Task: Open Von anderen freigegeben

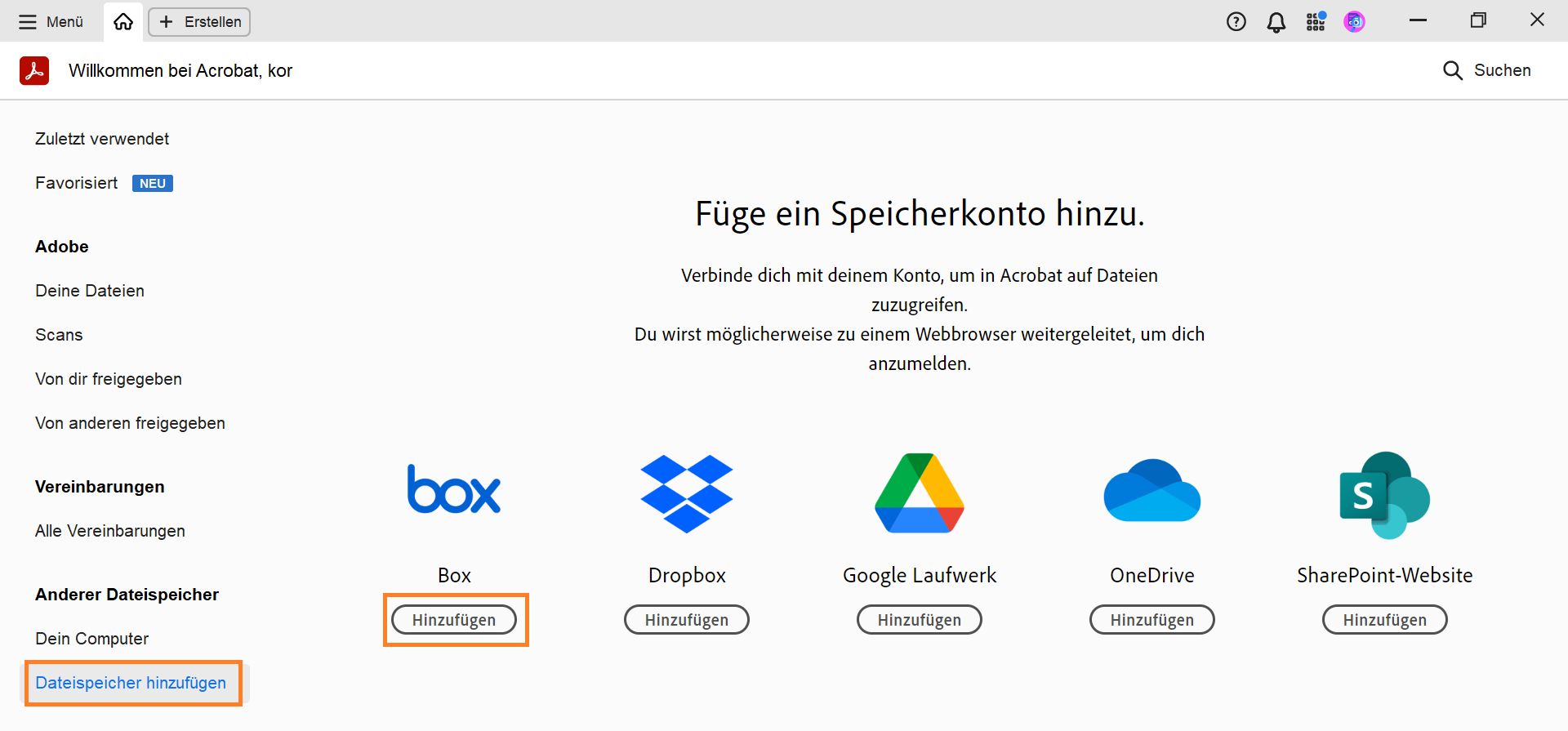Action: (130, 423)
